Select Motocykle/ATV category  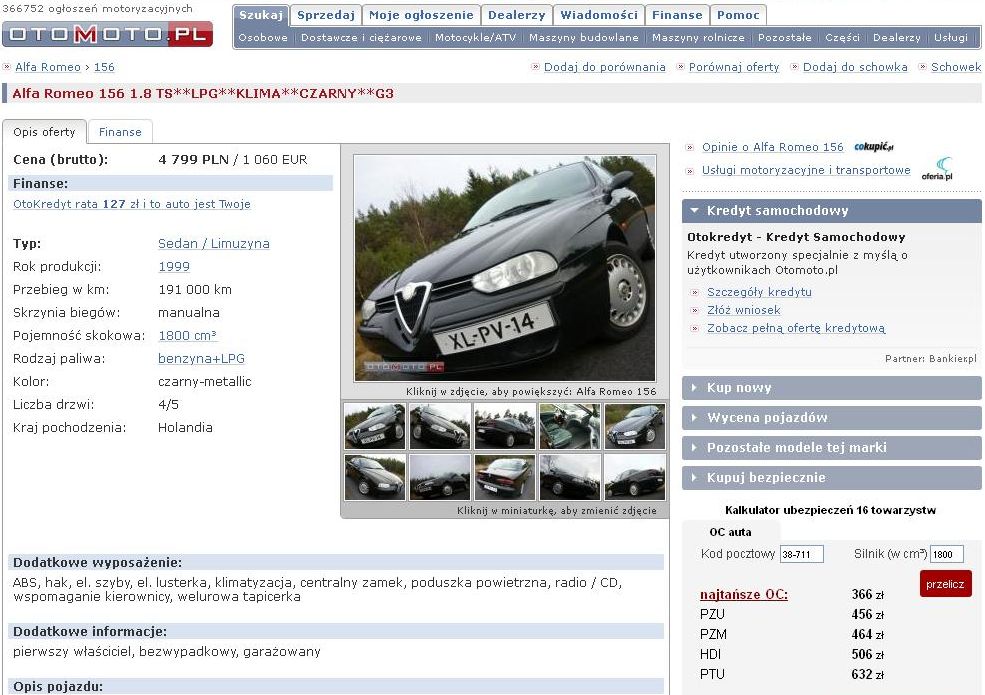pos(476,38)
